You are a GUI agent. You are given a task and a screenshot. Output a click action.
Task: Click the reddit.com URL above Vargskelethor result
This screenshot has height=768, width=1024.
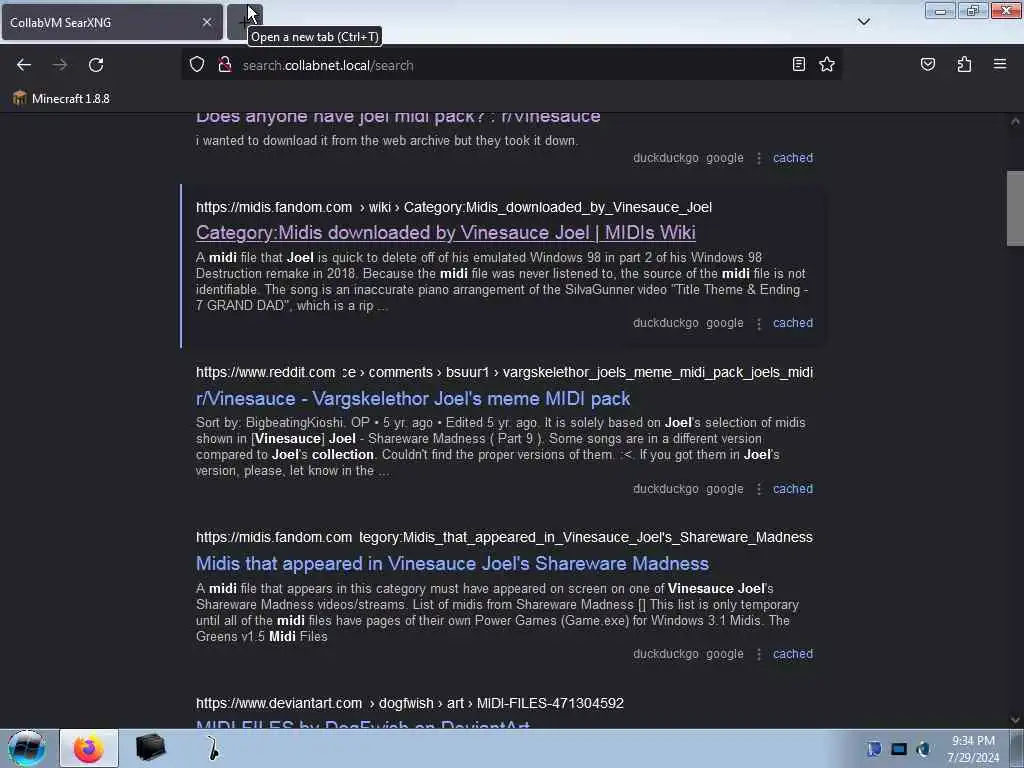[x=504, y=372]
